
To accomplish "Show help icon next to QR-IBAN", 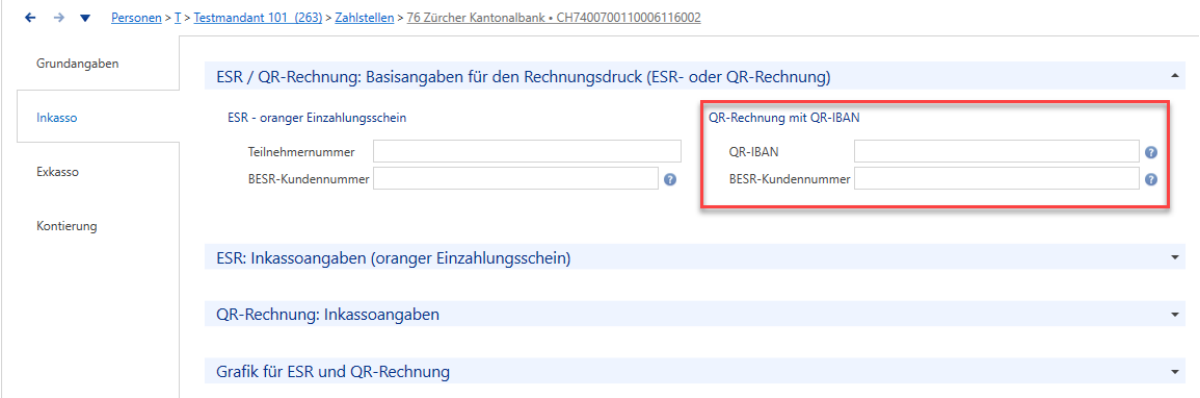I will pos(1151,152).
